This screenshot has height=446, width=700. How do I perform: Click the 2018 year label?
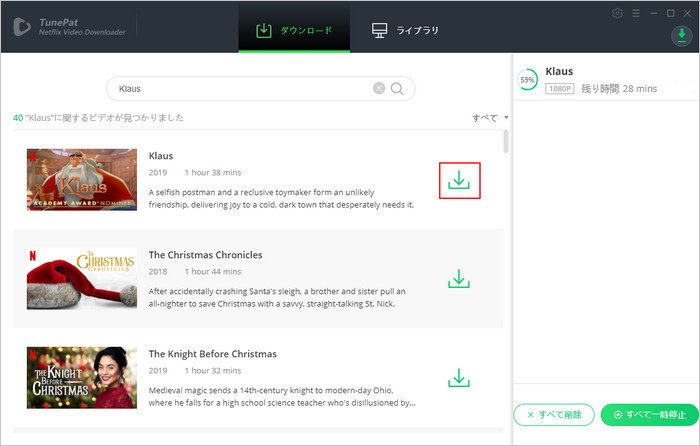point(158,272)
